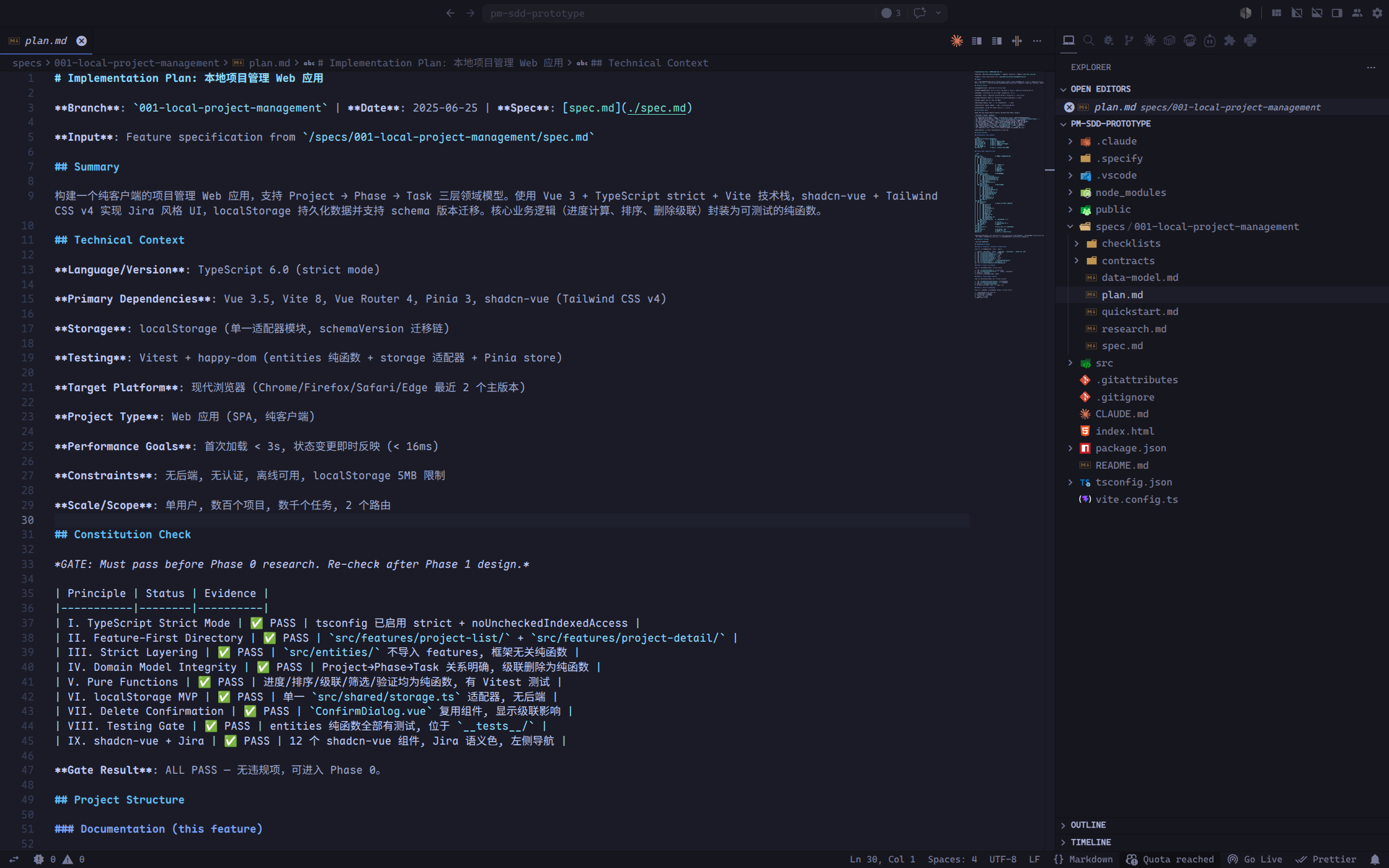
Task: Open notifications bell in status bar
Action: pos(1375,859)
